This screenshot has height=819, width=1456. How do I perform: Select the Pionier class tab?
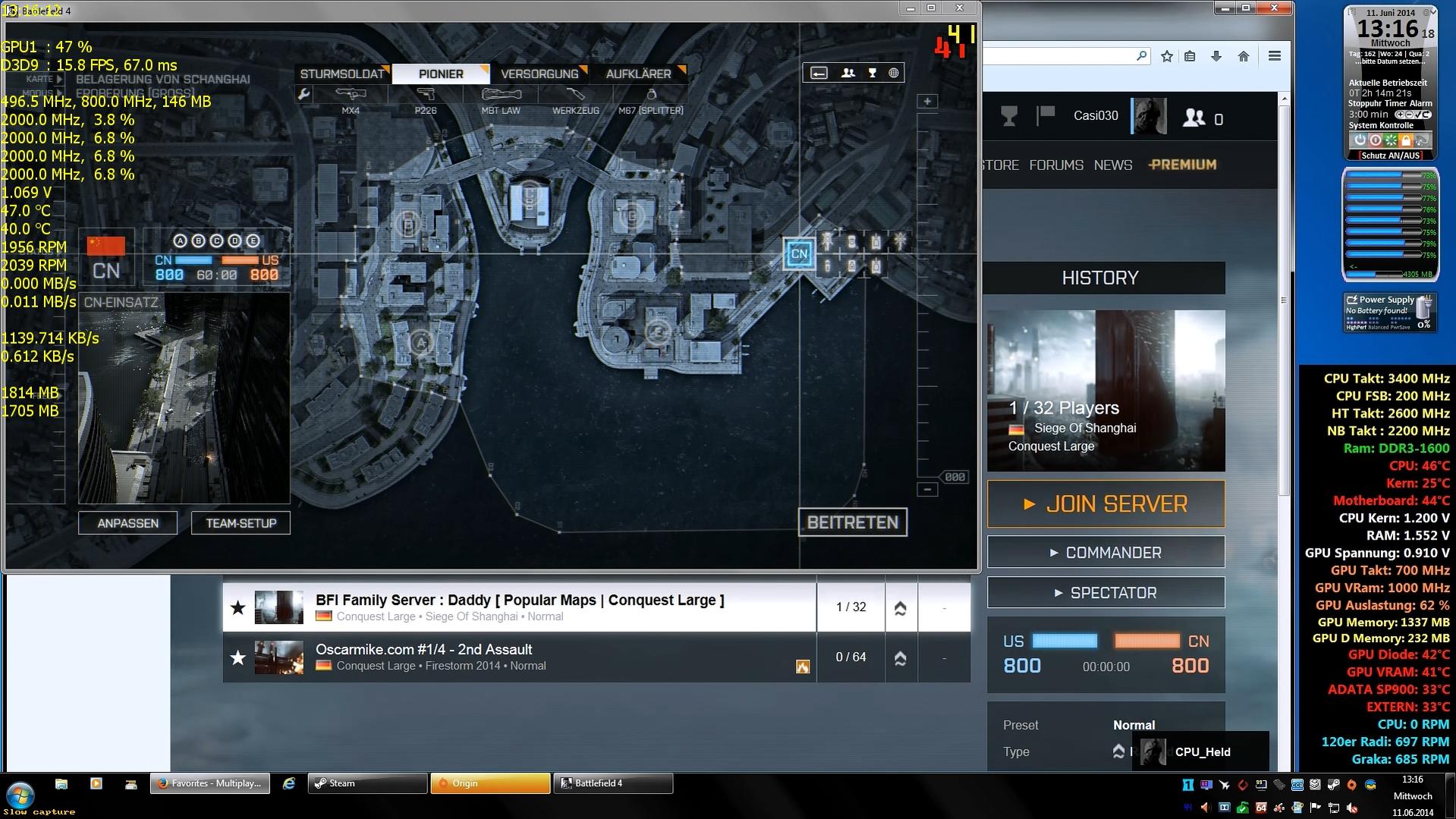(441, 74)
